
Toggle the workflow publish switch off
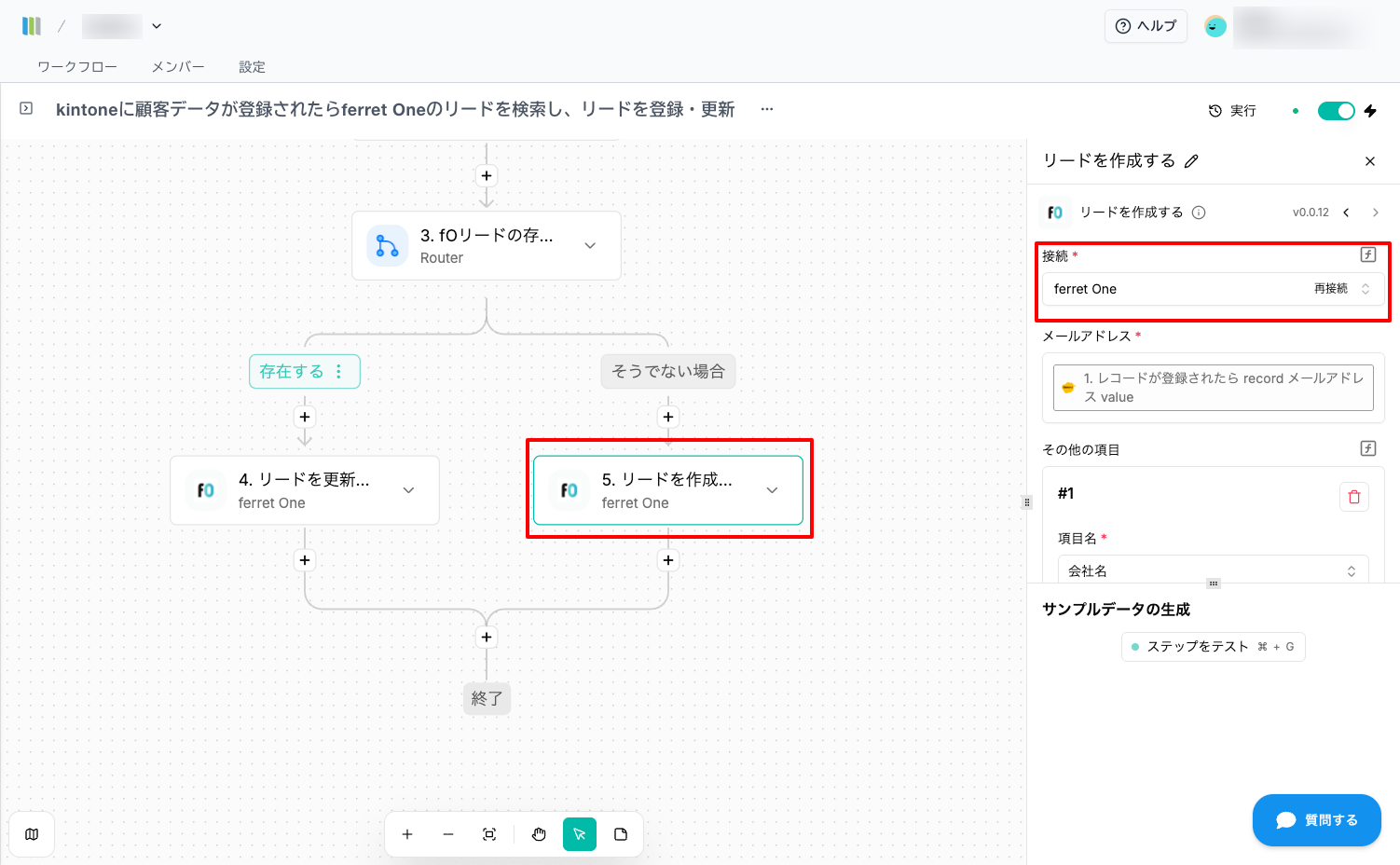click(1336, 111)
